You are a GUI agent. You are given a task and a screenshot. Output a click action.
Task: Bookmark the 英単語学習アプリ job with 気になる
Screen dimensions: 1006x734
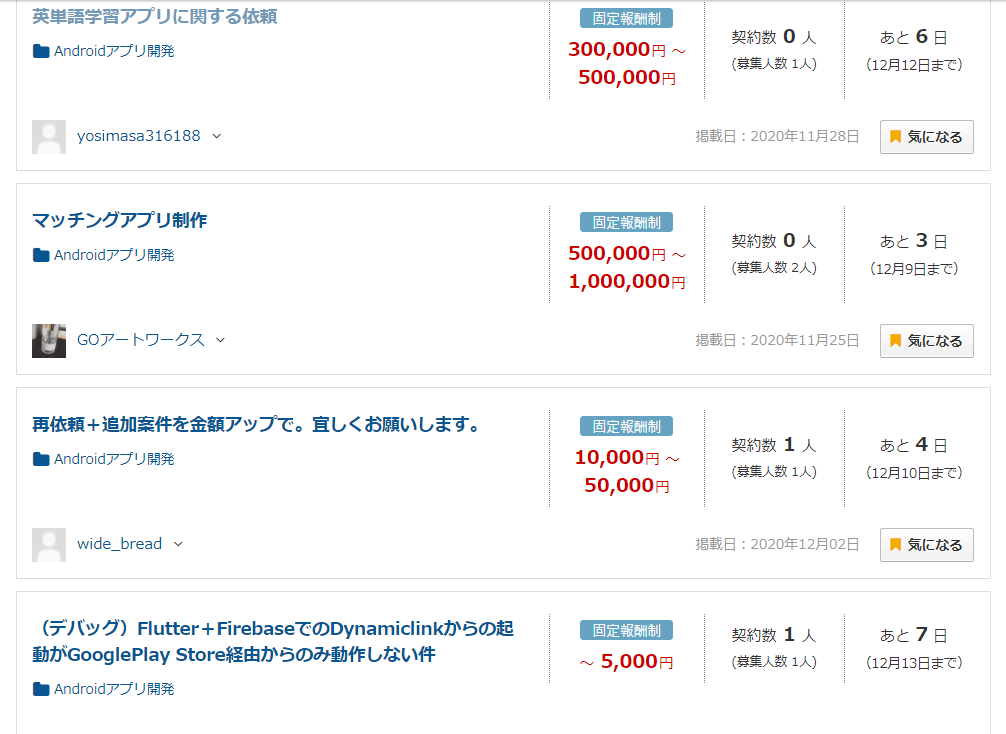point(926,137)
